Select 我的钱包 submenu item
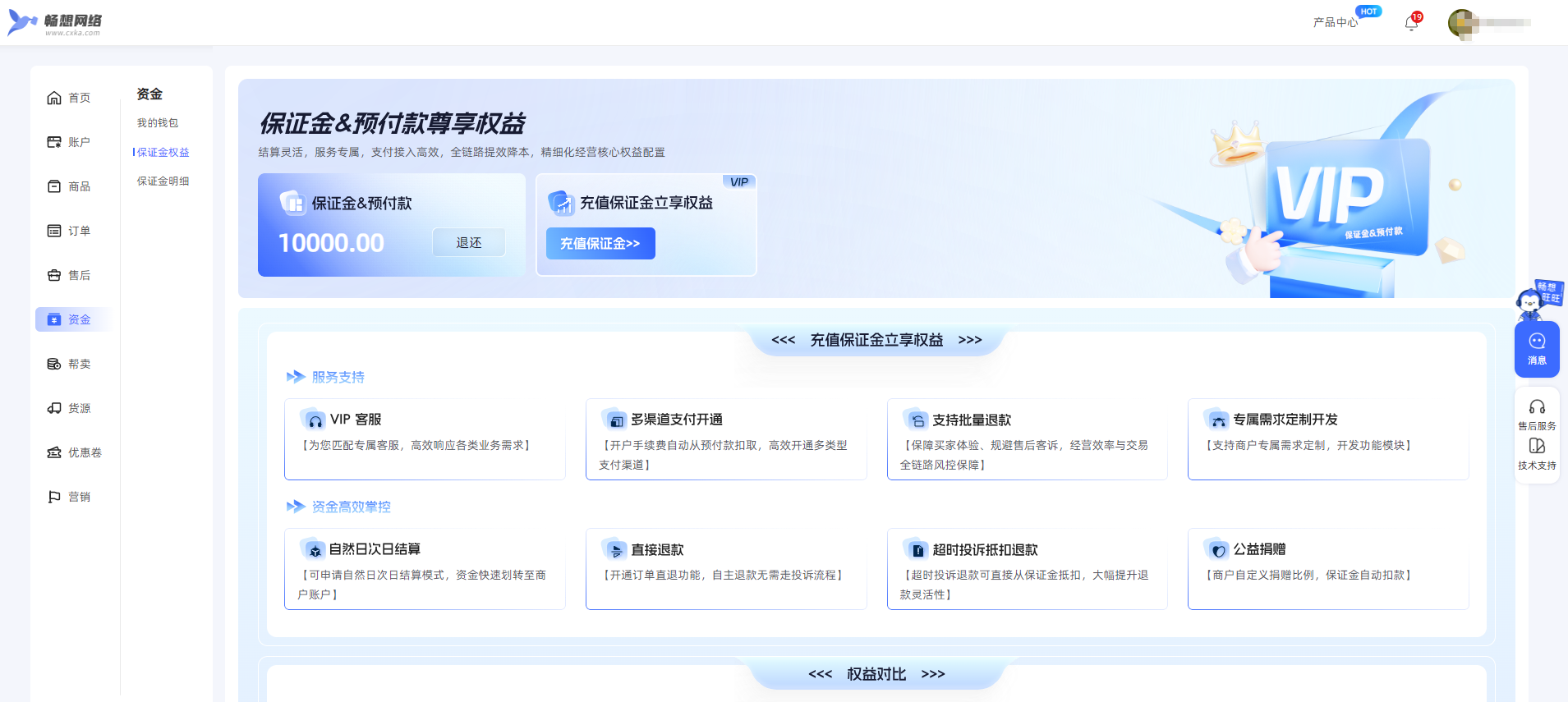 click(158, 123)
